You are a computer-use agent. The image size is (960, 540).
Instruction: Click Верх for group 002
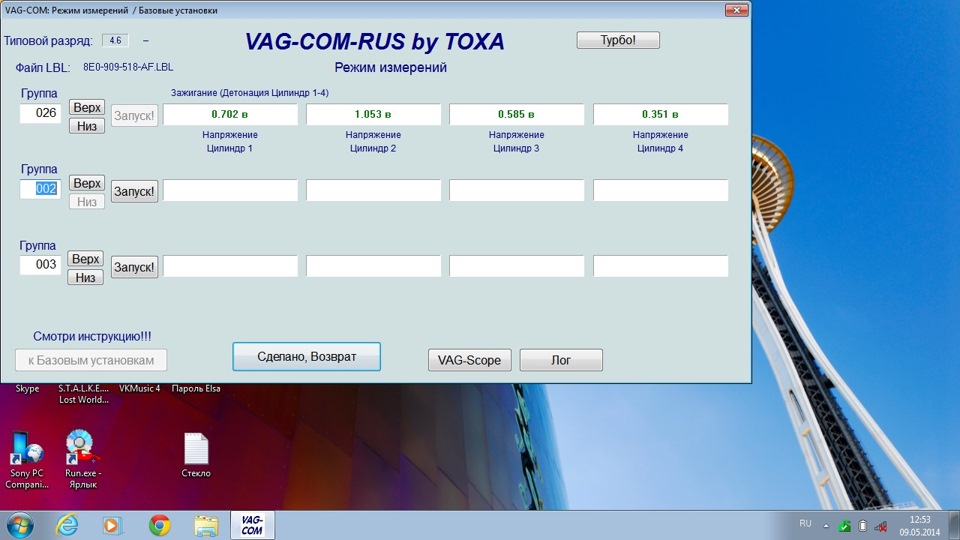tap(86, 183)
